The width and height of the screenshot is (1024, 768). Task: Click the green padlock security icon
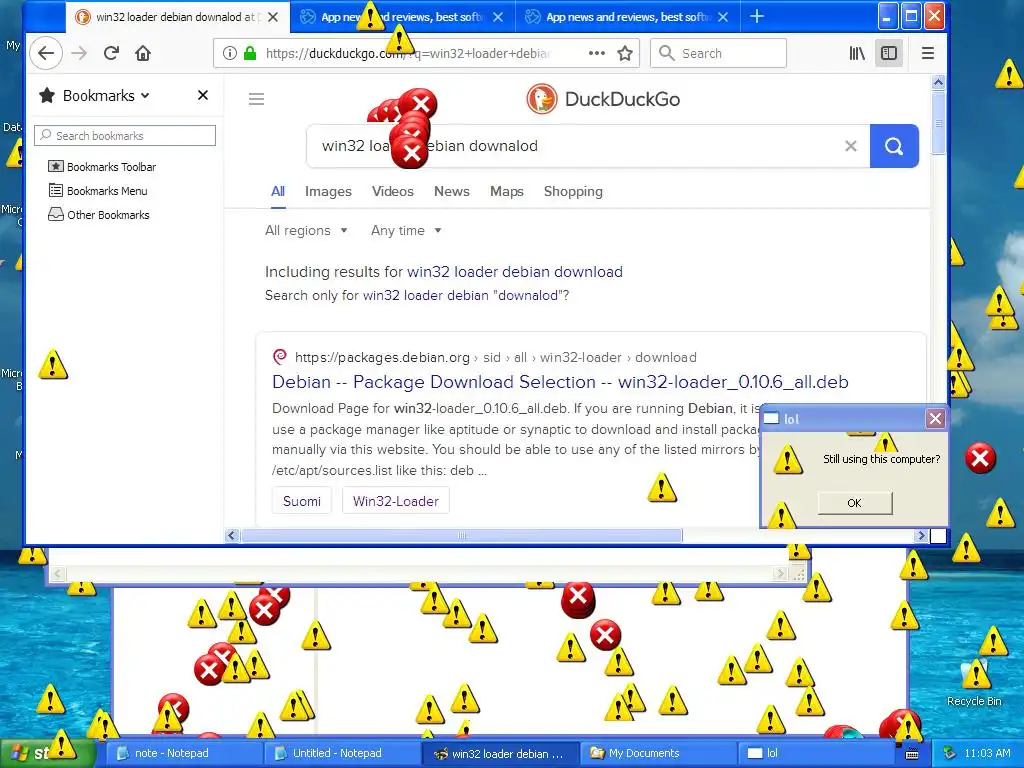249,54
